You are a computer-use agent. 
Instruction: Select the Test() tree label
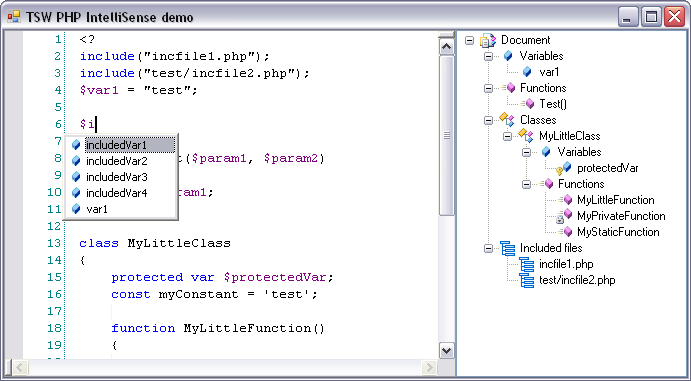[x=553, y=104]
